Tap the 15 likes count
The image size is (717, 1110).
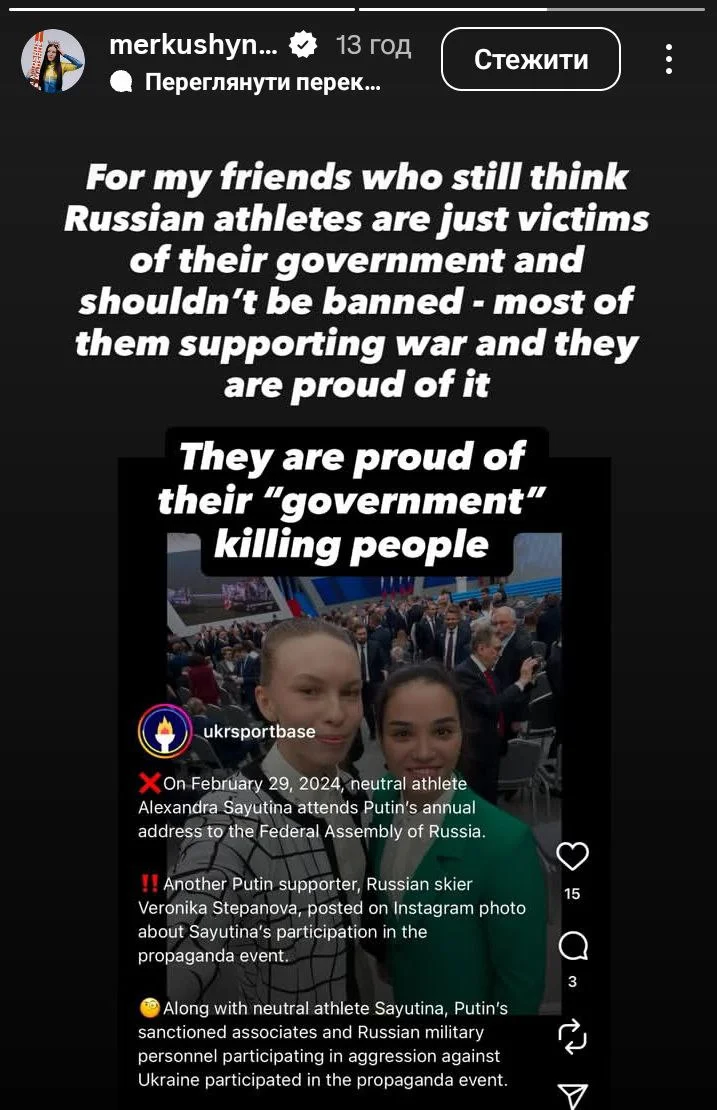(572, 894)
